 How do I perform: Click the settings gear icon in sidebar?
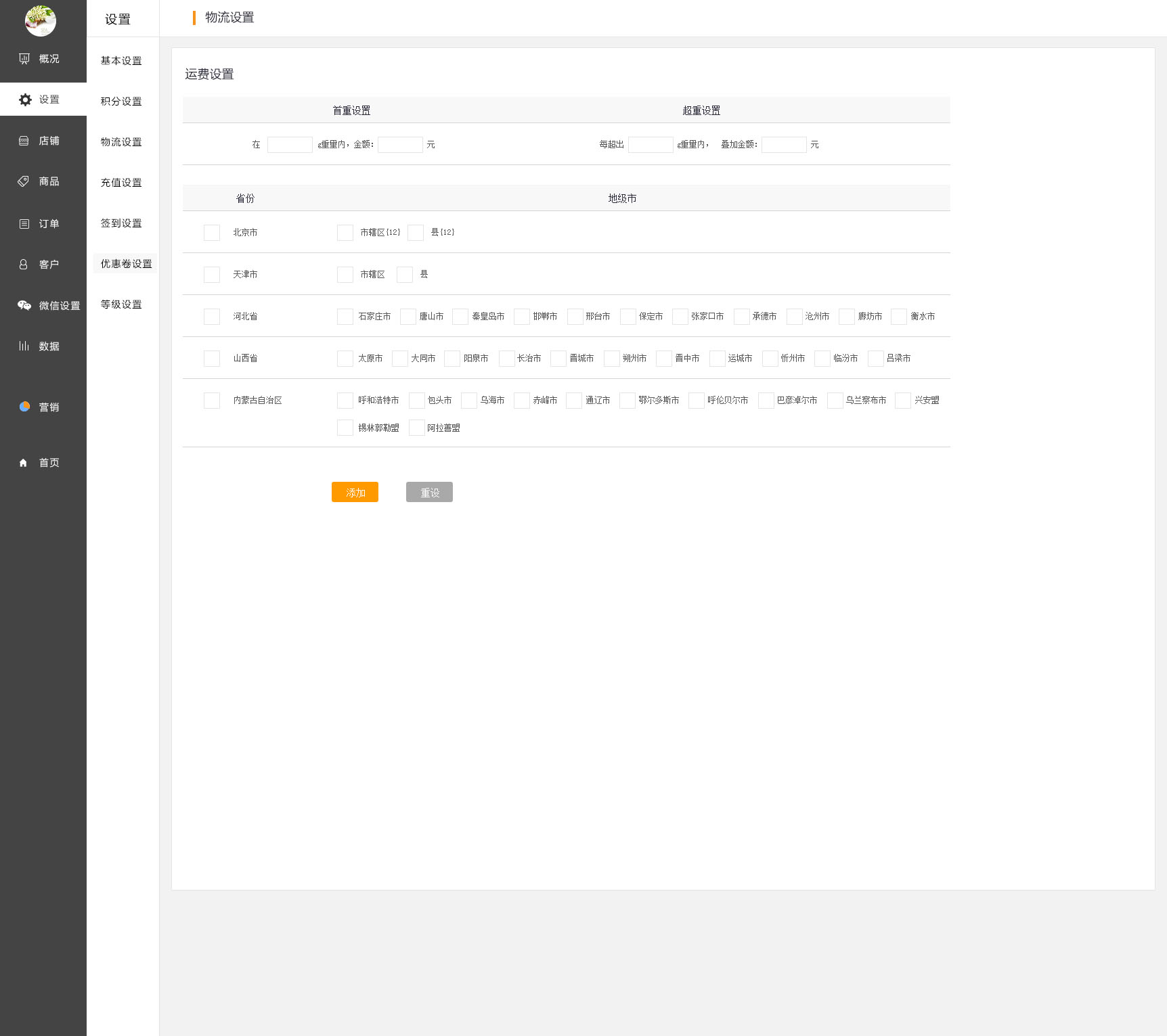[x=25, y=99]
